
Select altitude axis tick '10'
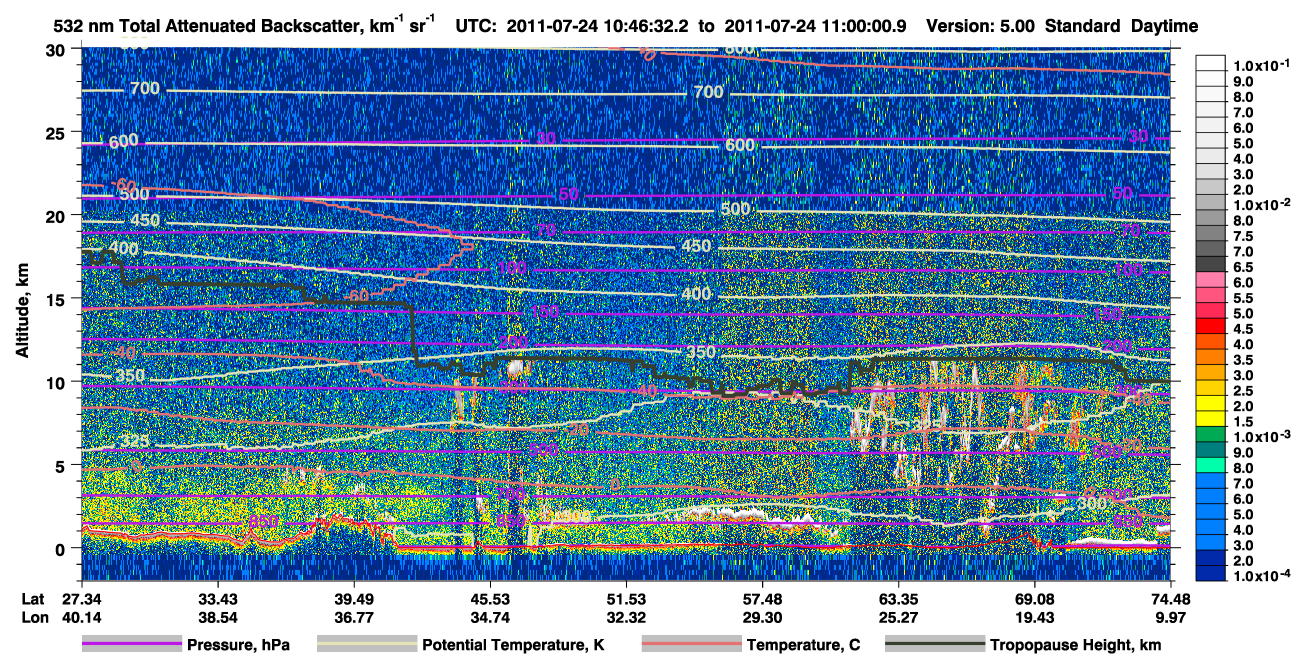pyautogui.click(x=57, y=382)
